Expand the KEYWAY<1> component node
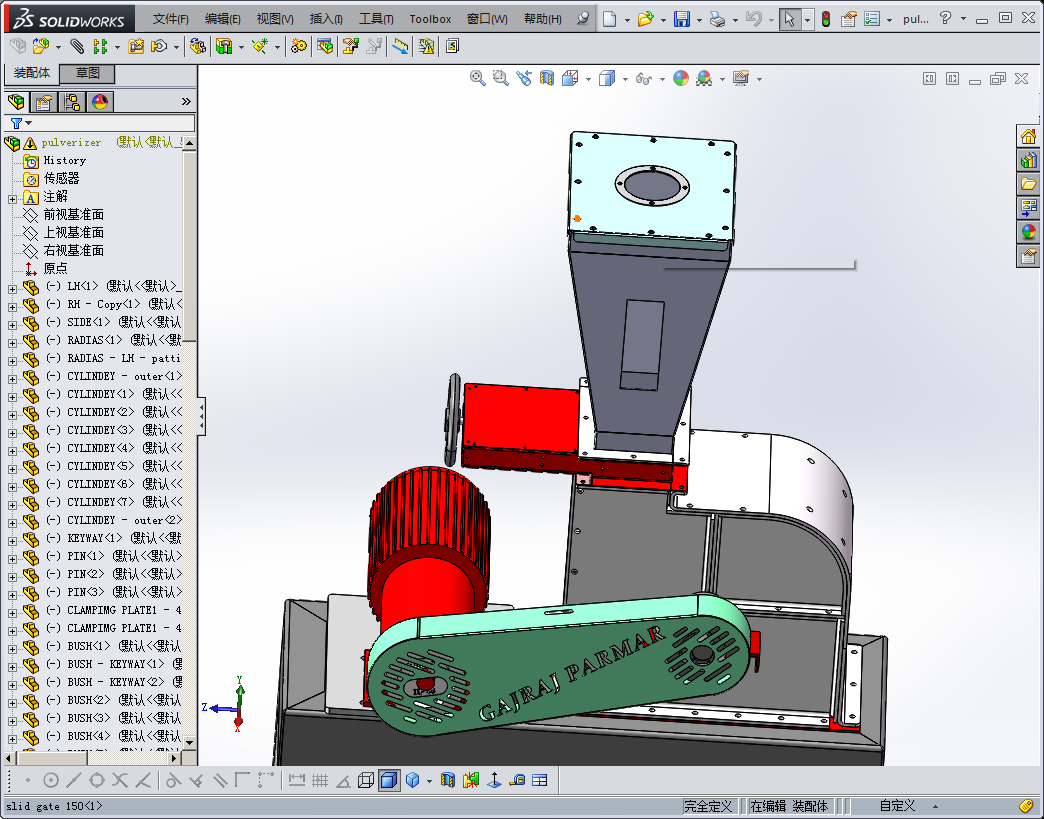Viewport: 1044px width, 819px height. tap(12, 541)
